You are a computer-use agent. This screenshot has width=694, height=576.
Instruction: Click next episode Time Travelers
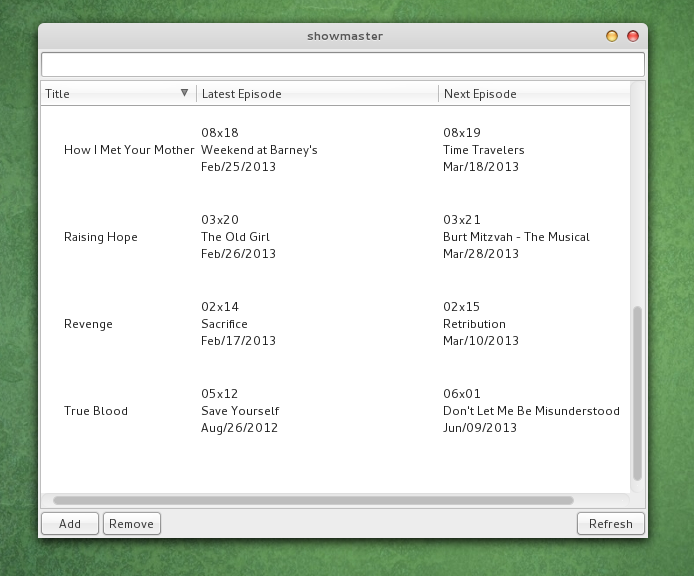(x=484, y=150)
